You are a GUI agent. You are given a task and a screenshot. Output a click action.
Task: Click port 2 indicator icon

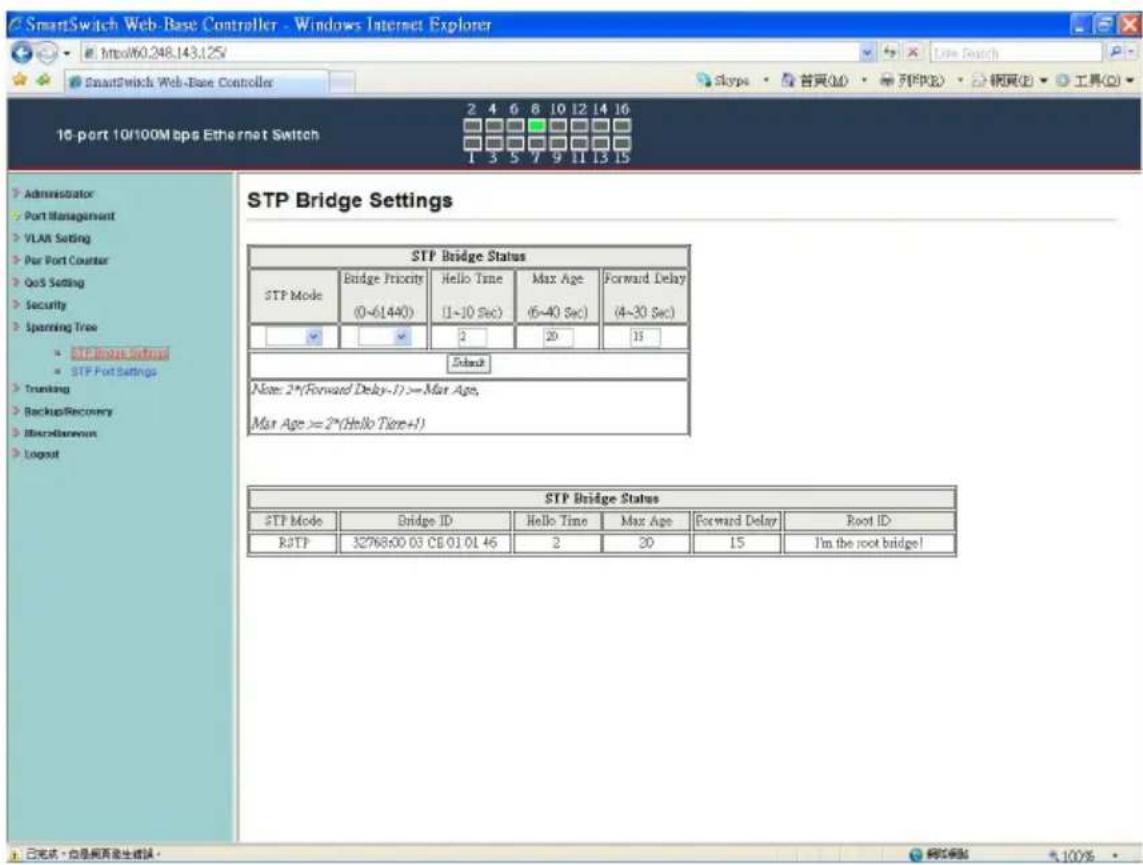[472, 125]
